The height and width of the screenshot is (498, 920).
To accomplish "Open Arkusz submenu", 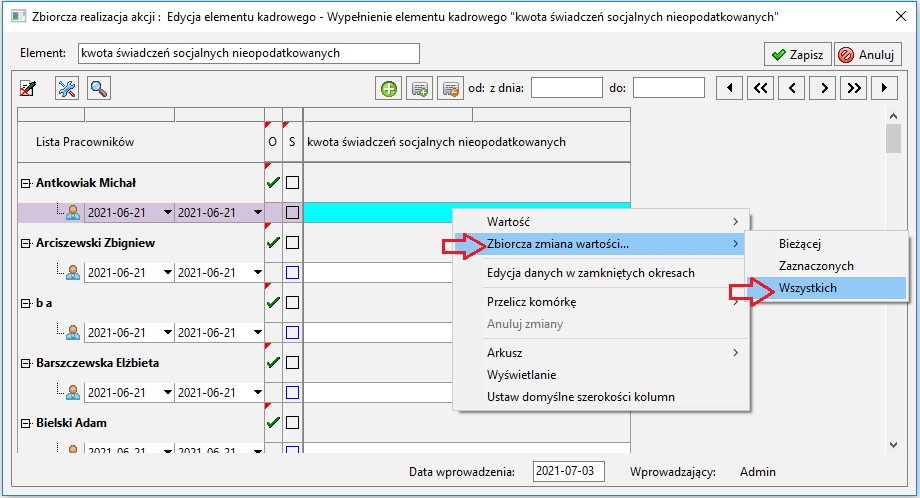I will point(601,353).
